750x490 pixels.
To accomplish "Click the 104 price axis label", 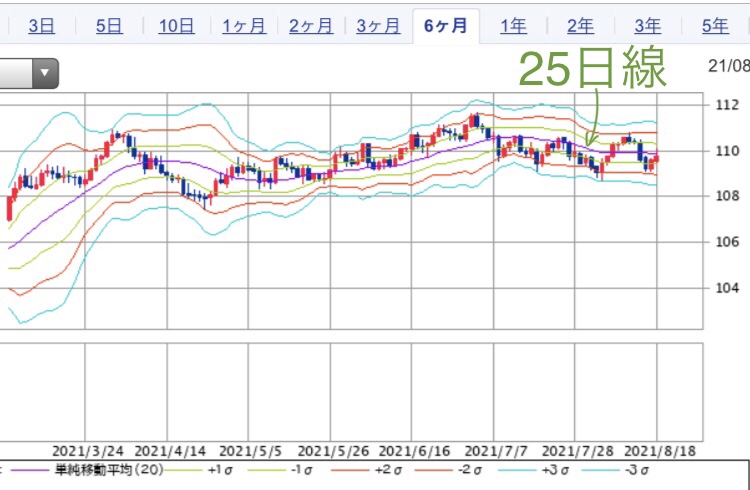I will click(727, 288).
